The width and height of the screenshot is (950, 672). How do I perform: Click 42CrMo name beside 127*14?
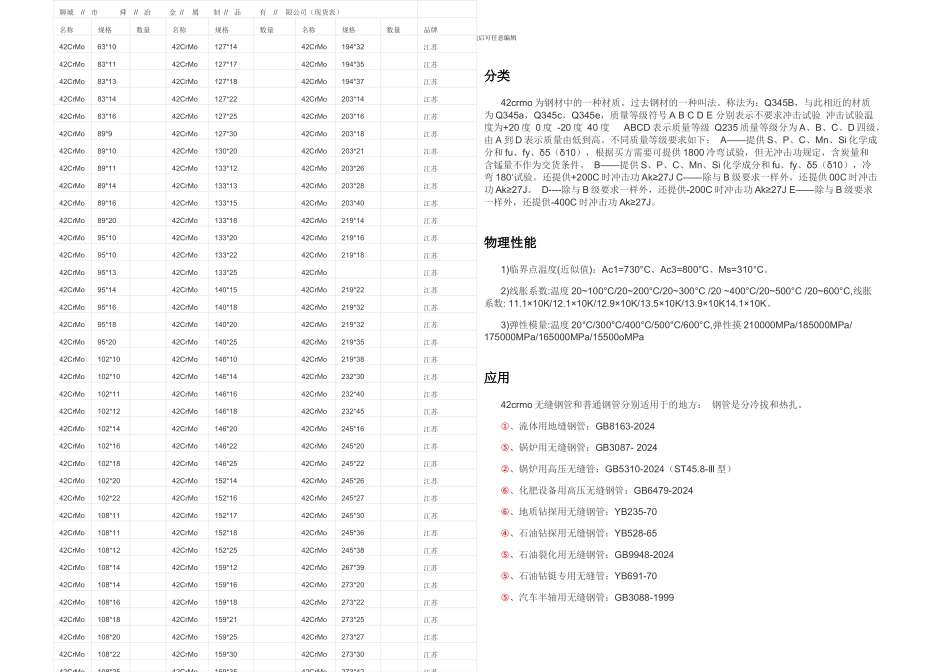click(x=185, y=47)
